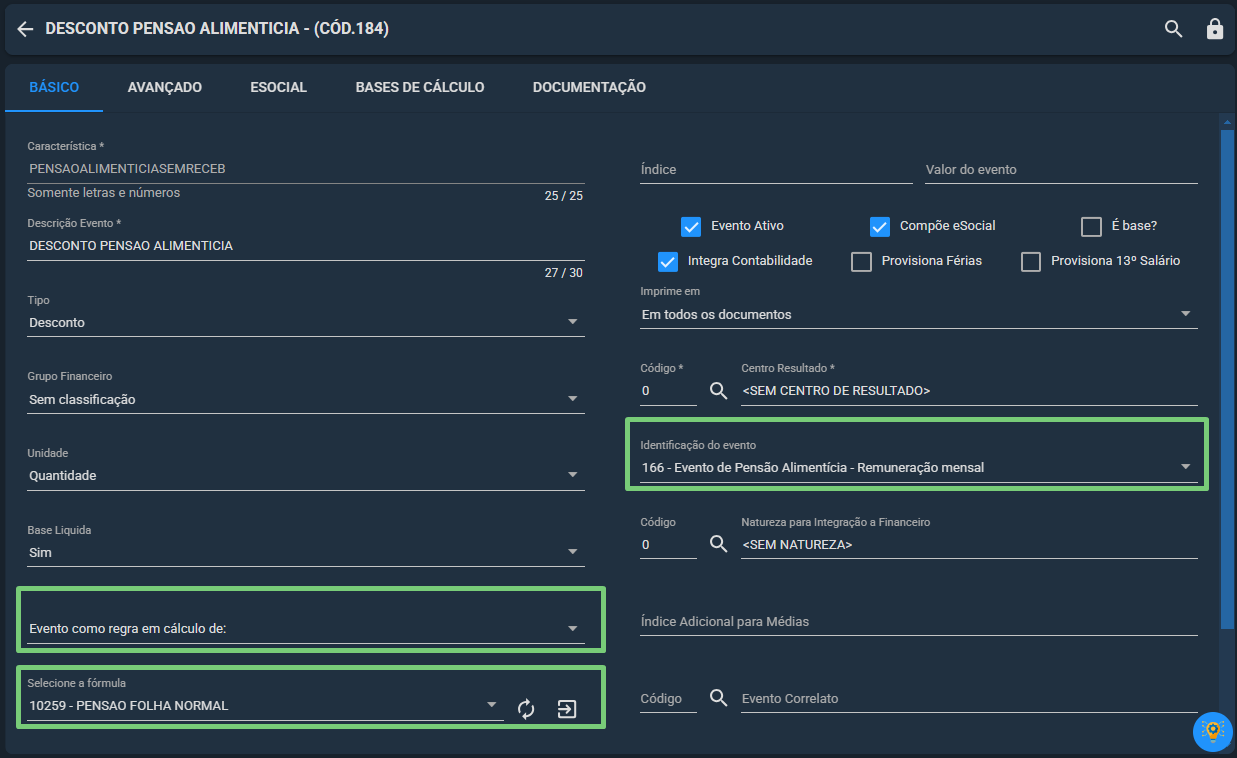
Task: Open Identificação do evento dropdown
Action: [918, 467]
